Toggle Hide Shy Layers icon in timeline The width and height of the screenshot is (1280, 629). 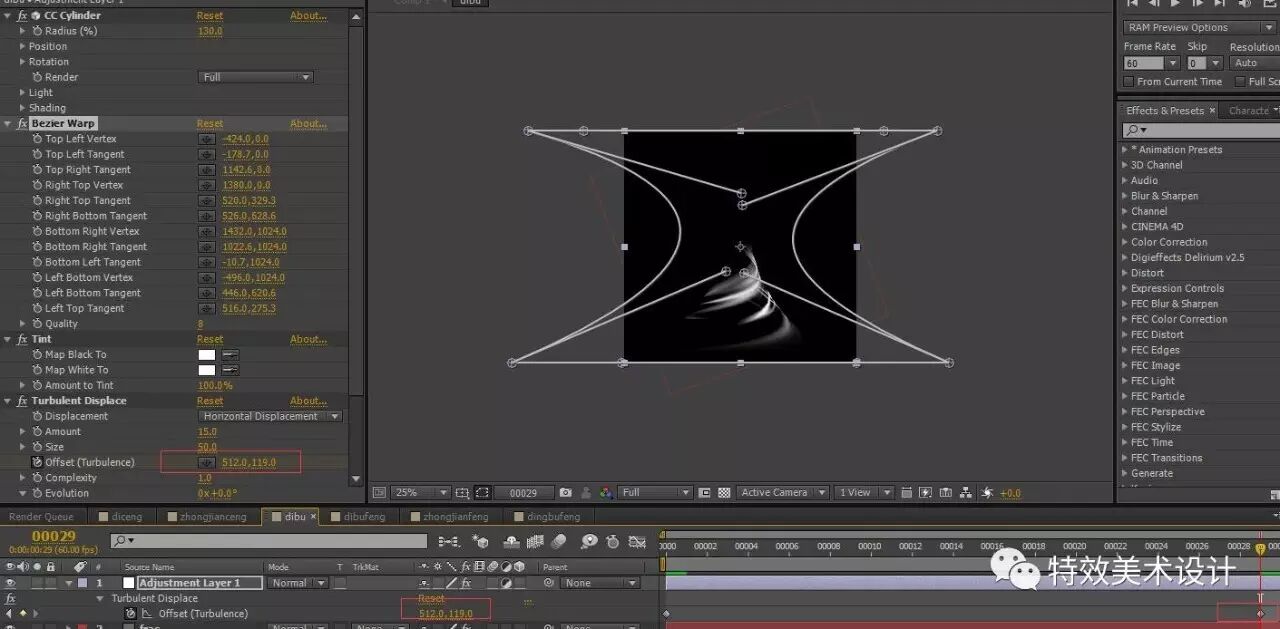tap(512, 542)
